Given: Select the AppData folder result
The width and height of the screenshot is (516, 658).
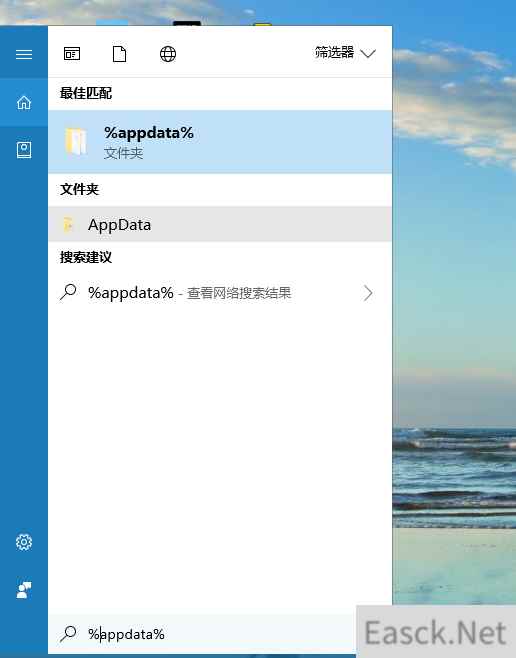Looking at the screenshot, I should coord(220,224).
